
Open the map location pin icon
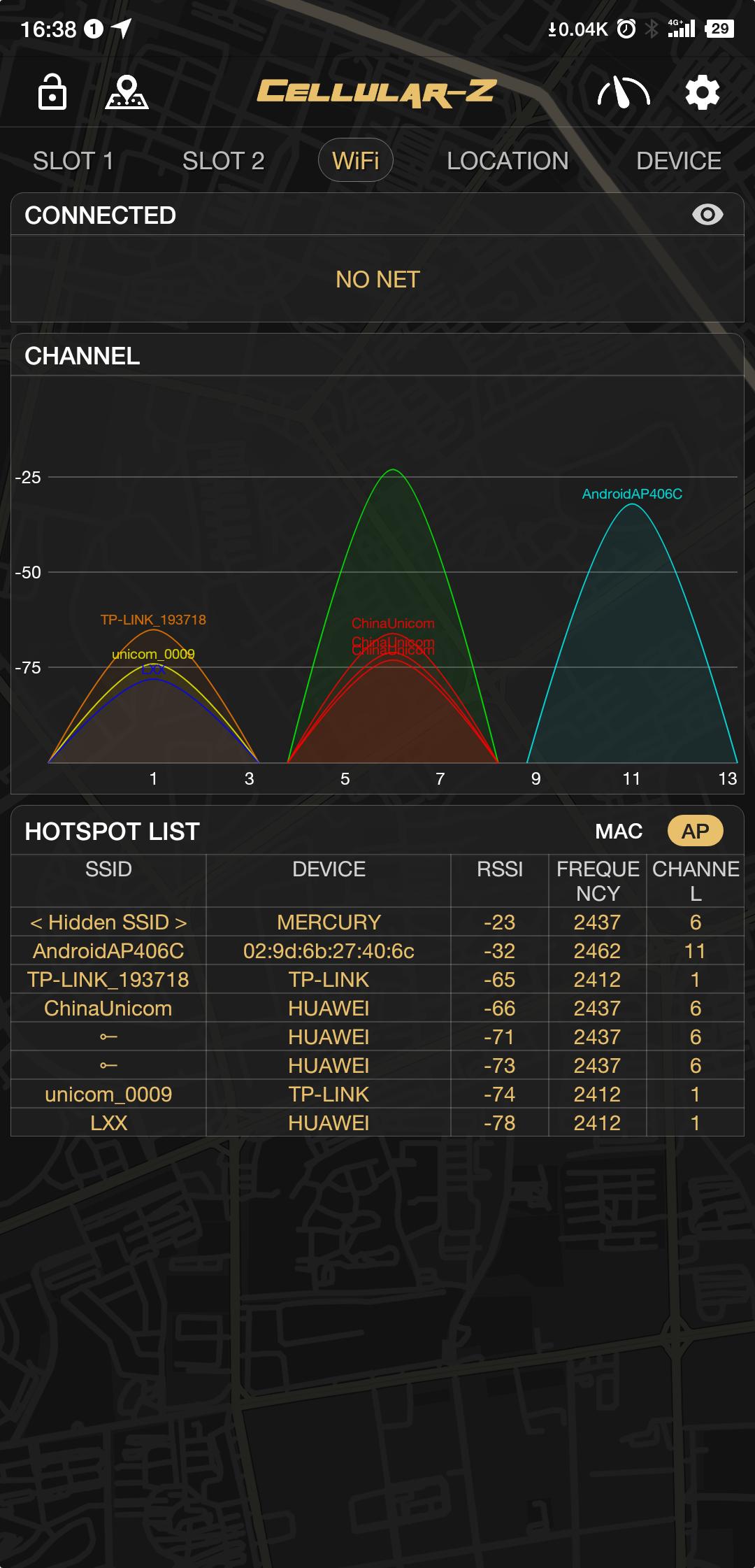click(127, 92)
